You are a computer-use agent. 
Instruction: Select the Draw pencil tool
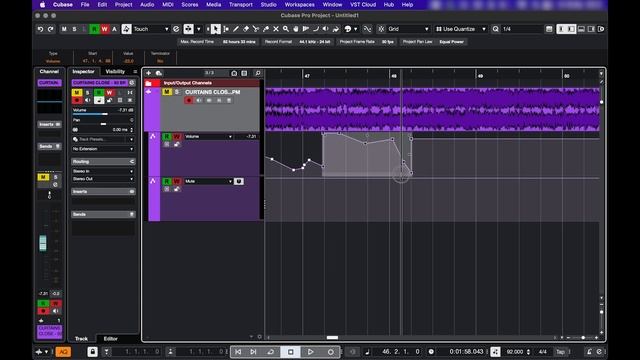[x=236, y=29]
